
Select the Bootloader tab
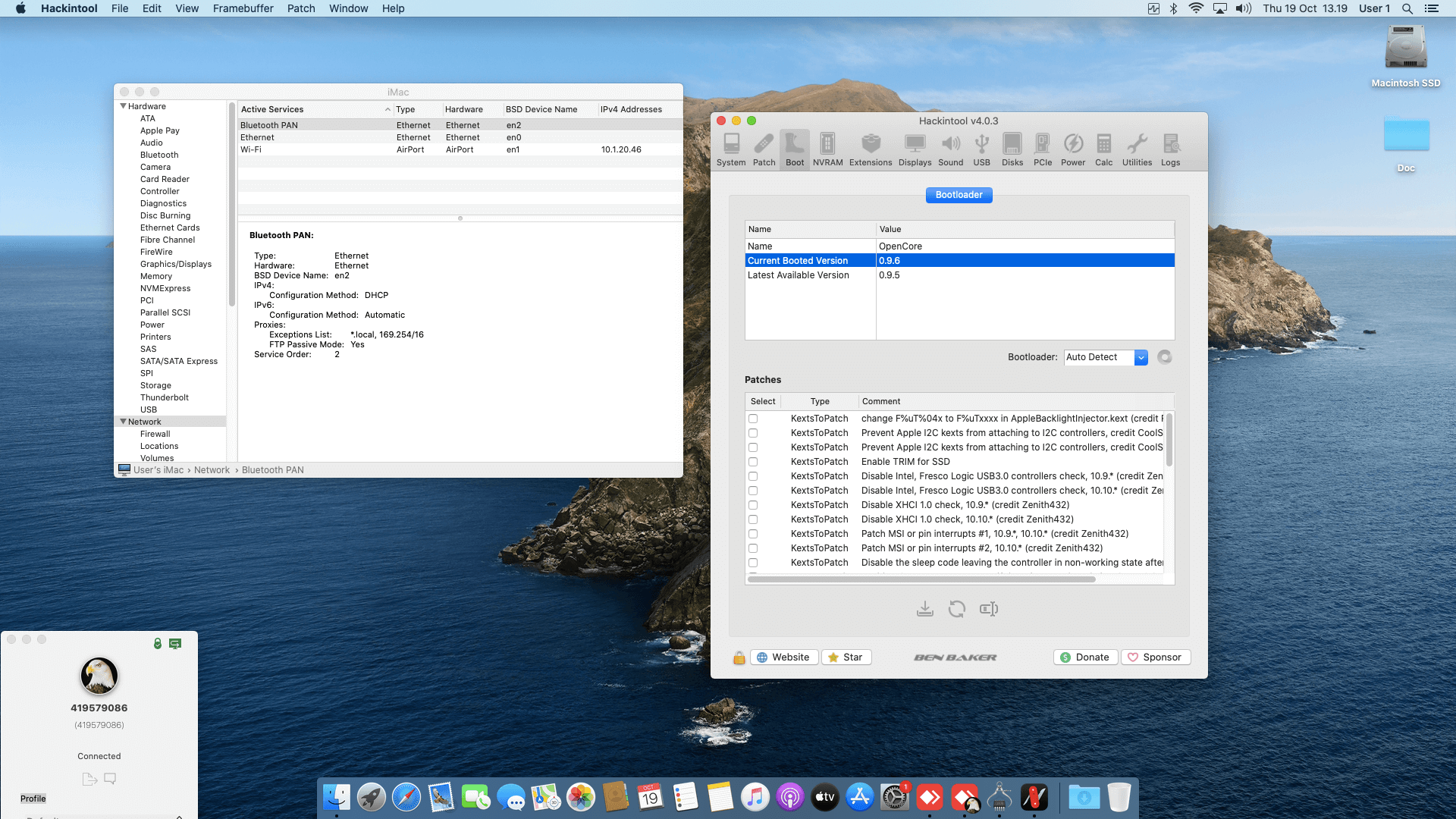tap(959, 195)
